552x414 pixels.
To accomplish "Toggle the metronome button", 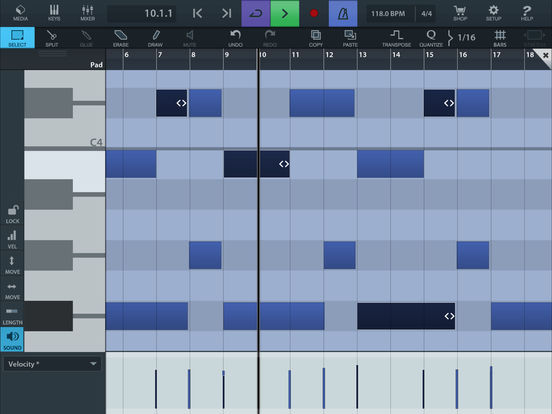I will coord(343,13).
